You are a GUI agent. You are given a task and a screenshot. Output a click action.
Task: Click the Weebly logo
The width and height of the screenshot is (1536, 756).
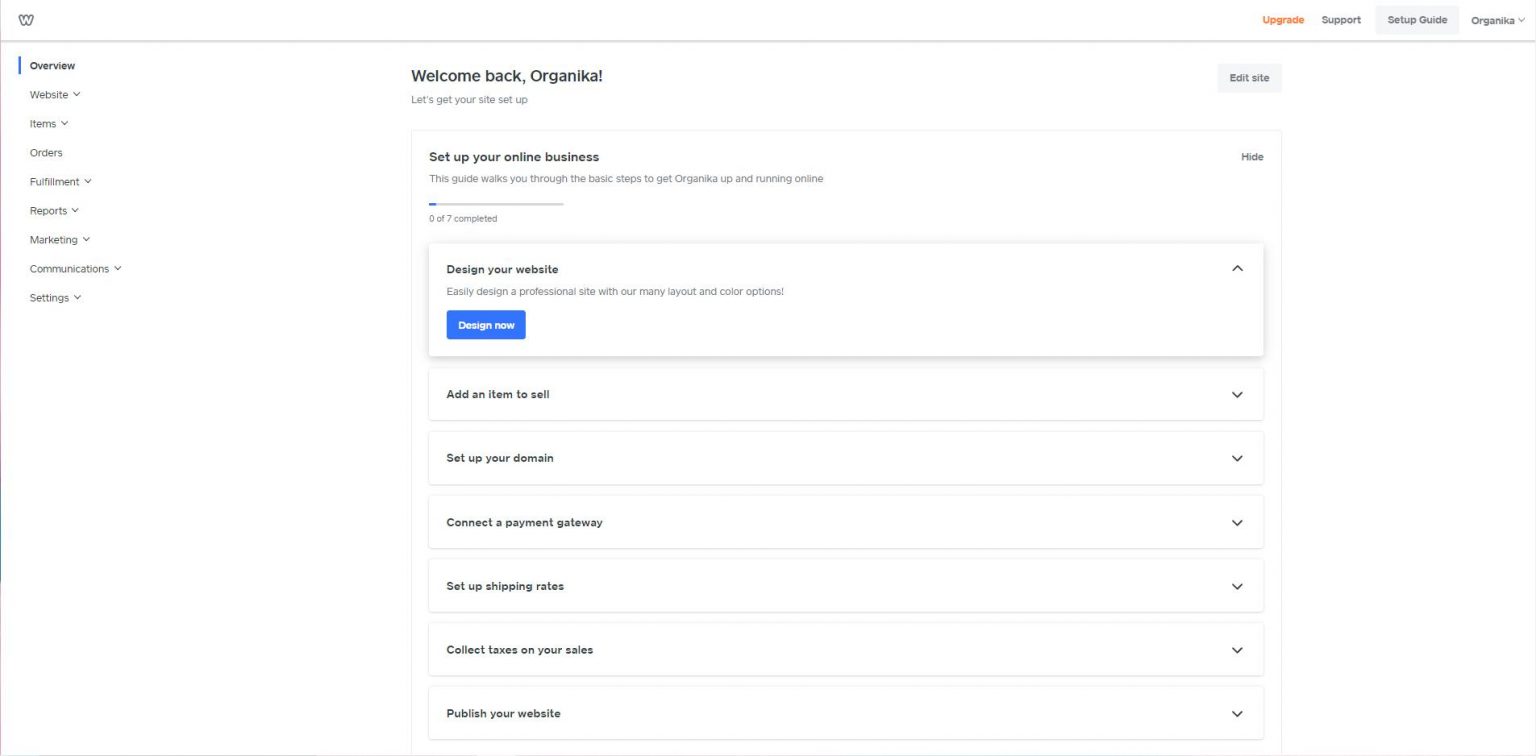coord(25,19)
